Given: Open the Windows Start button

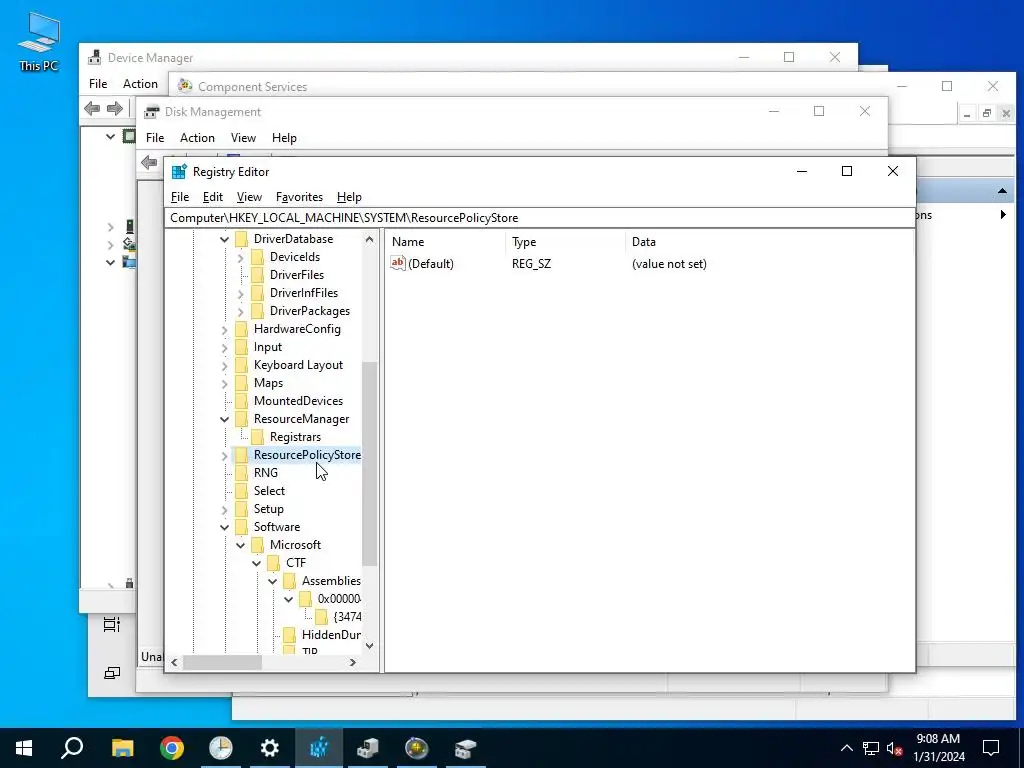Looking at the screenshot, I should pos(24,748).
